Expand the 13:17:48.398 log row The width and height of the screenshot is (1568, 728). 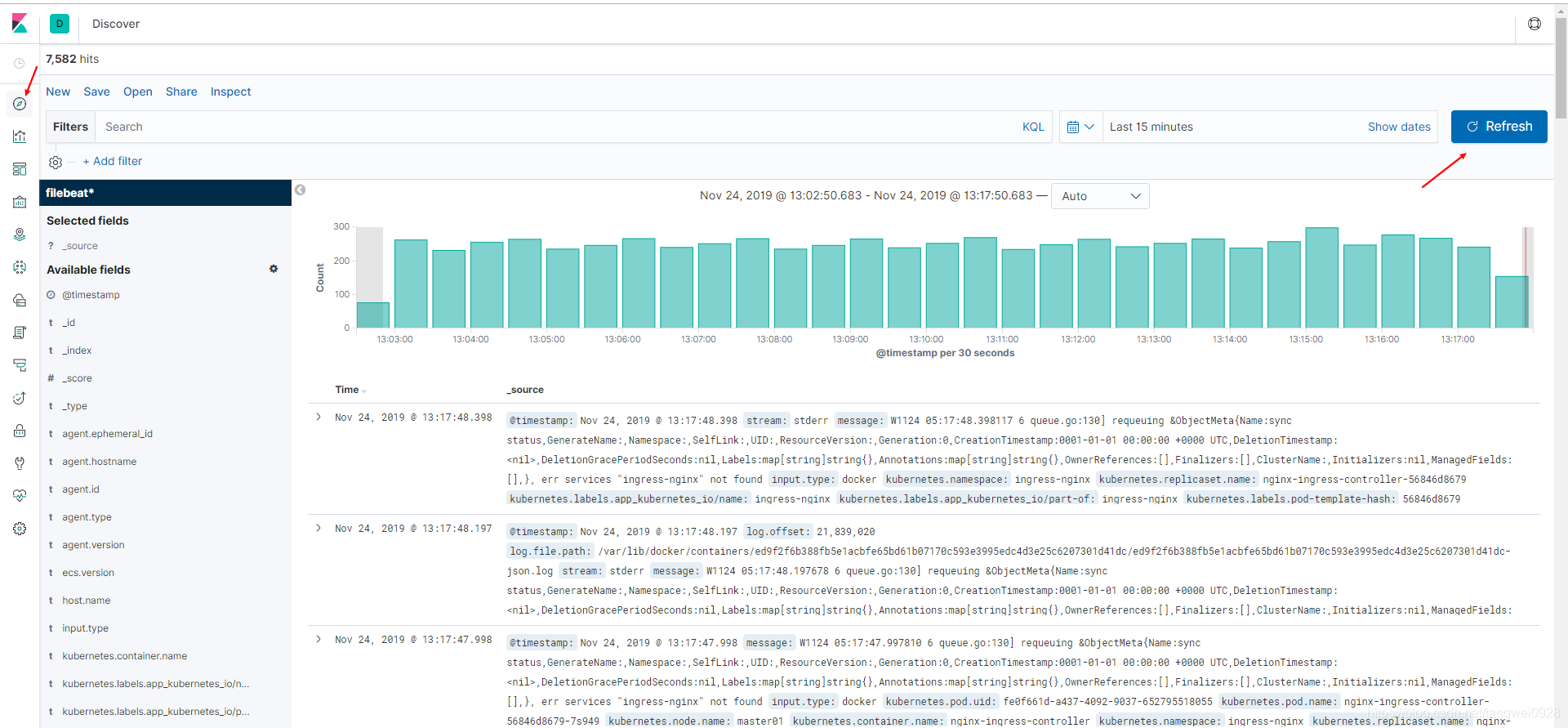point(318,417)
